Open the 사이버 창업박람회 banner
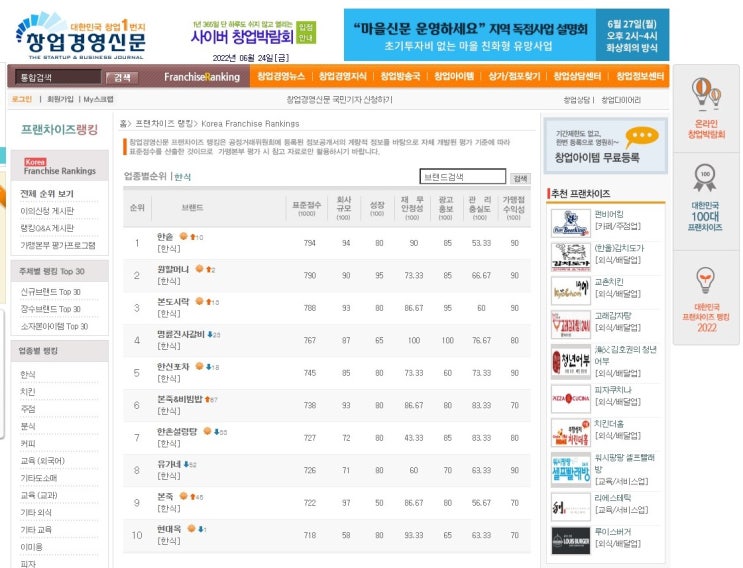743x568 pixels. click(x=254, y=33)
